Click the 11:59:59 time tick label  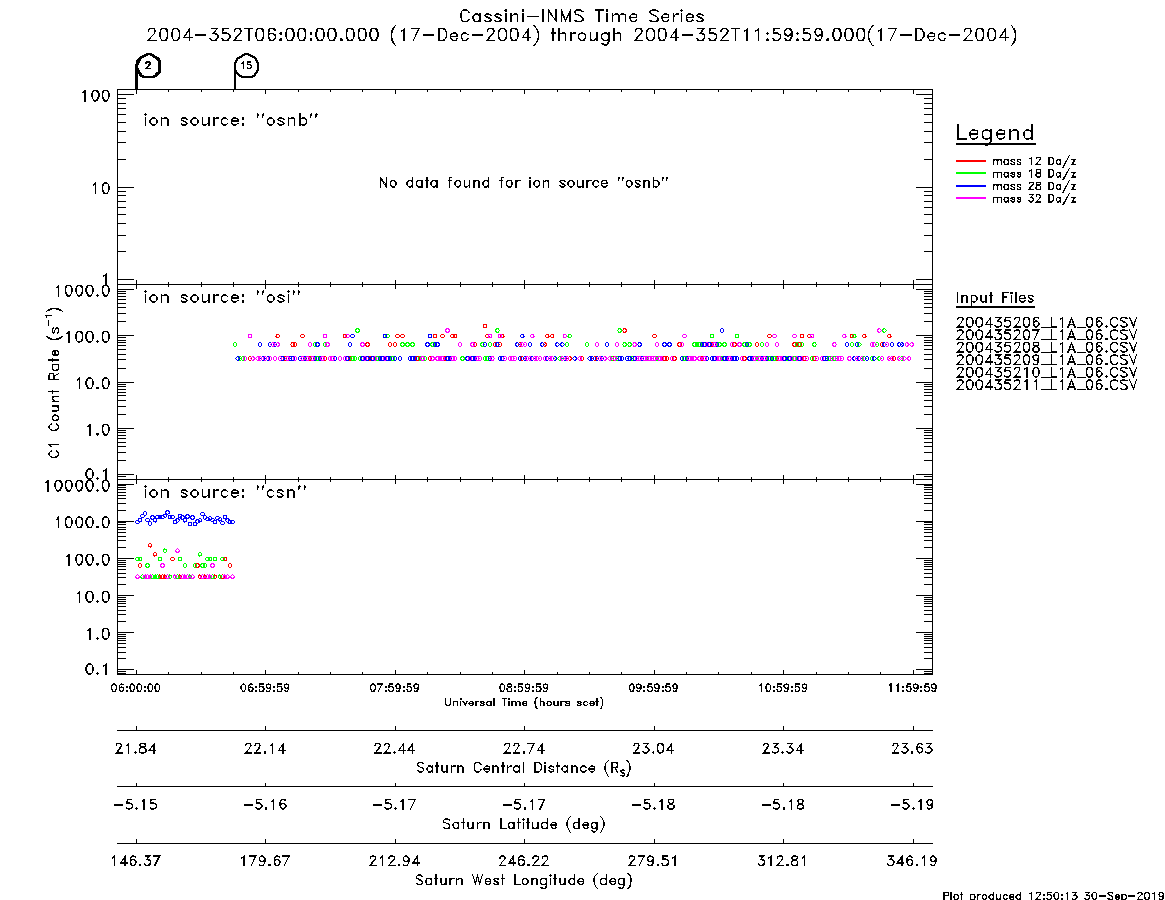pyautogui.click(x=912, y=688)
